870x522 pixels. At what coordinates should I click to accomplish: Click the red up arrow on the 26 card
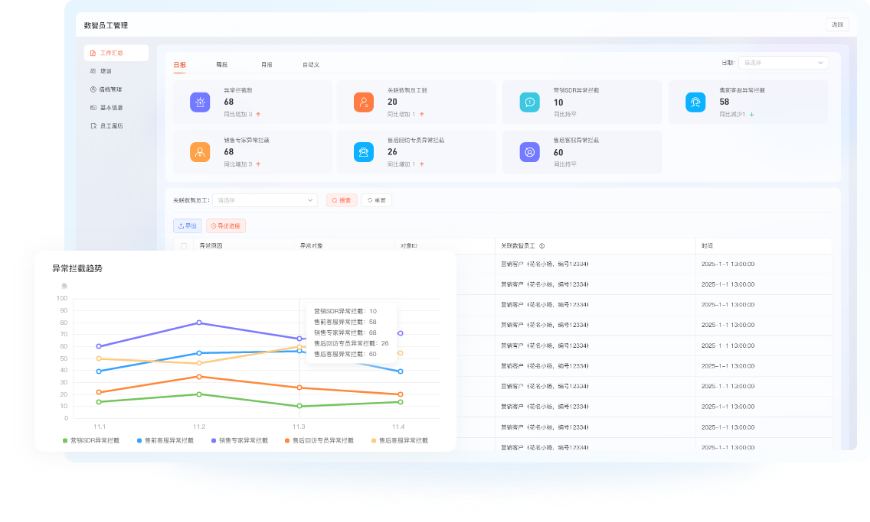pos(422,164)
